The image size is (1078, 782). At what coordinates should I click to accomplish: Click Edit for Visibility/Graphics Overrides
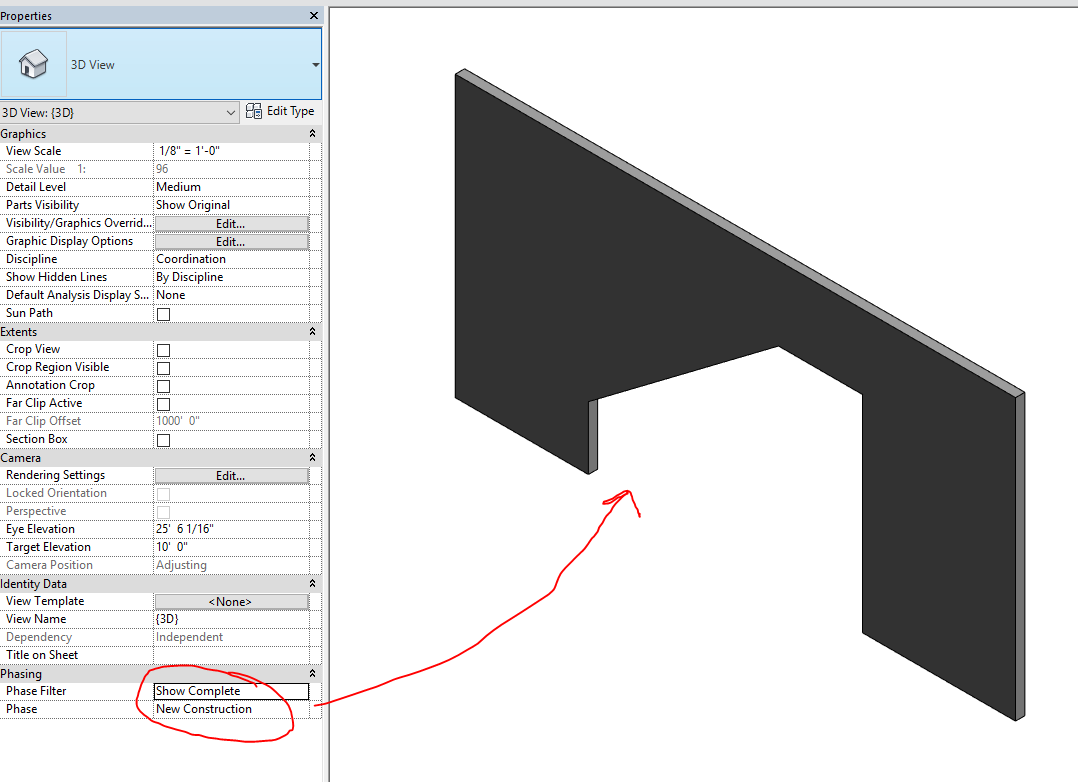pos(231,223)
